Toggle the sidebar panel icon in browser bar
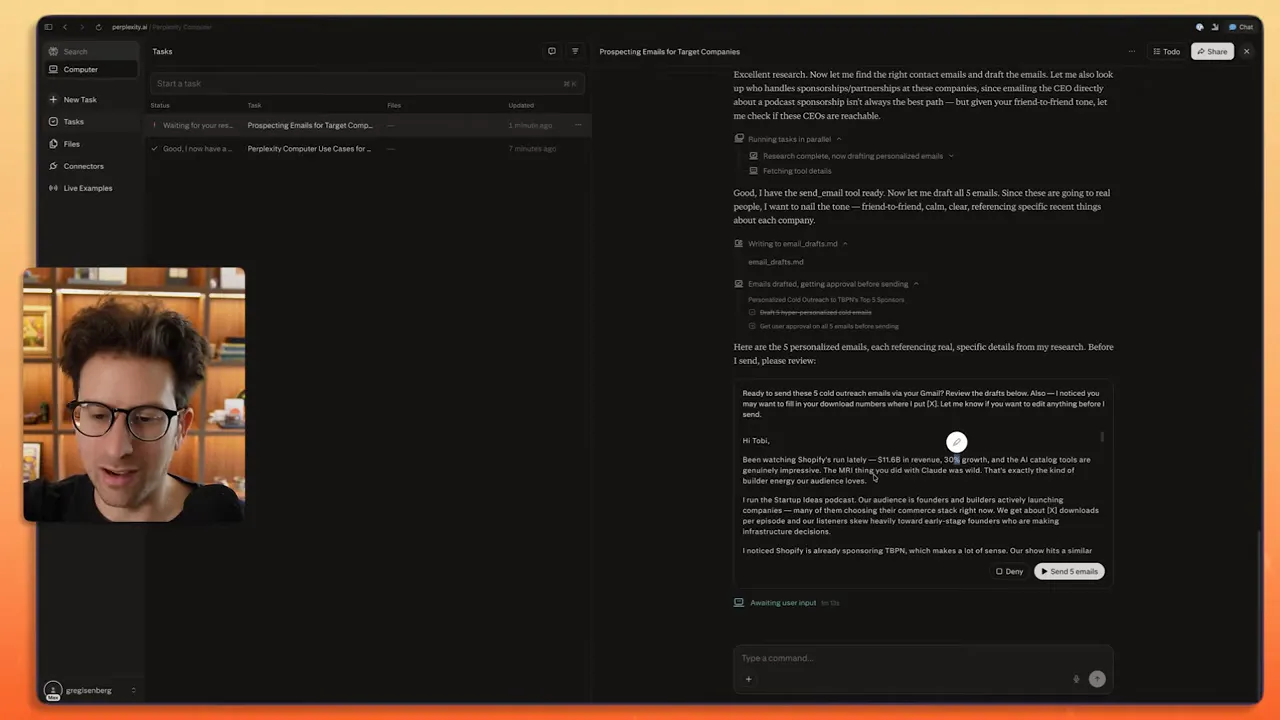1280x720 pixels. (48, 27)
